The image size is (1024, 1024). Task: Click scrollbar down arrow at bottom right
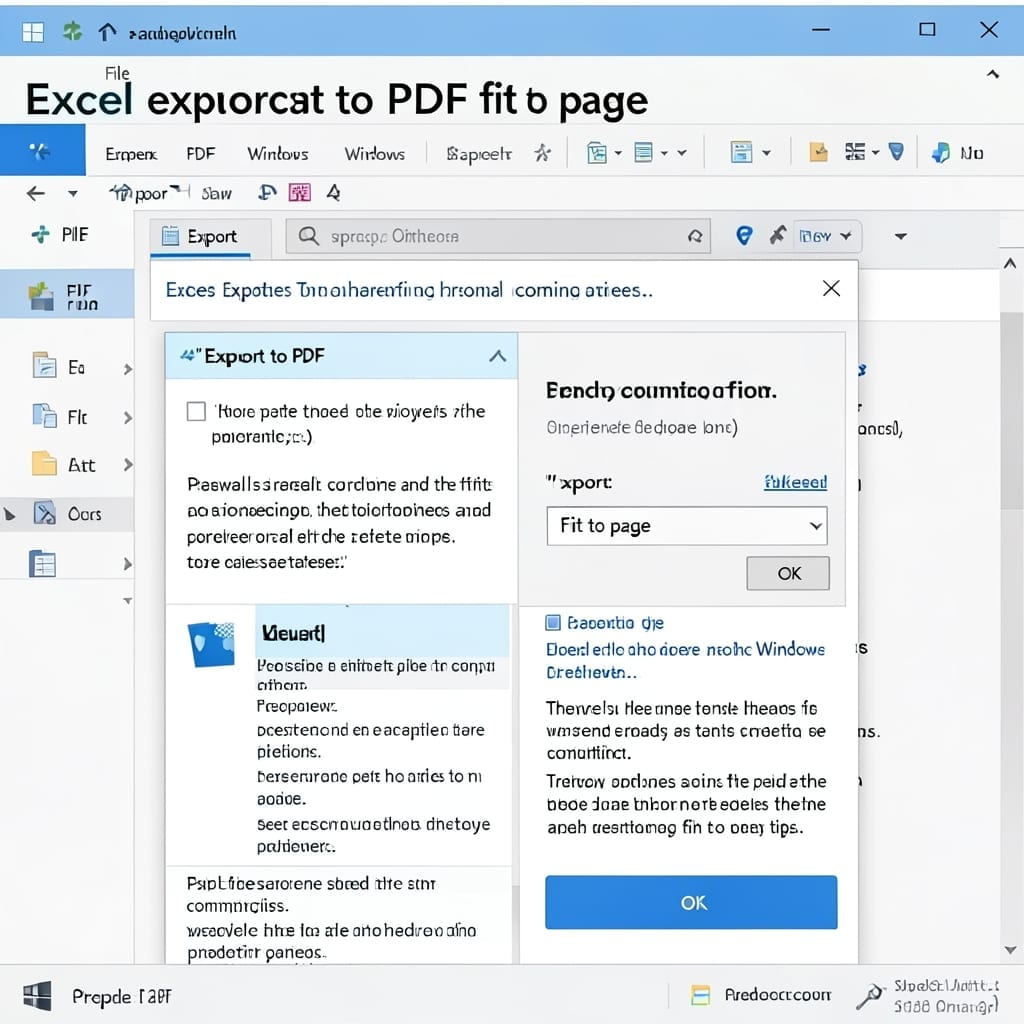pos(1010,950)
